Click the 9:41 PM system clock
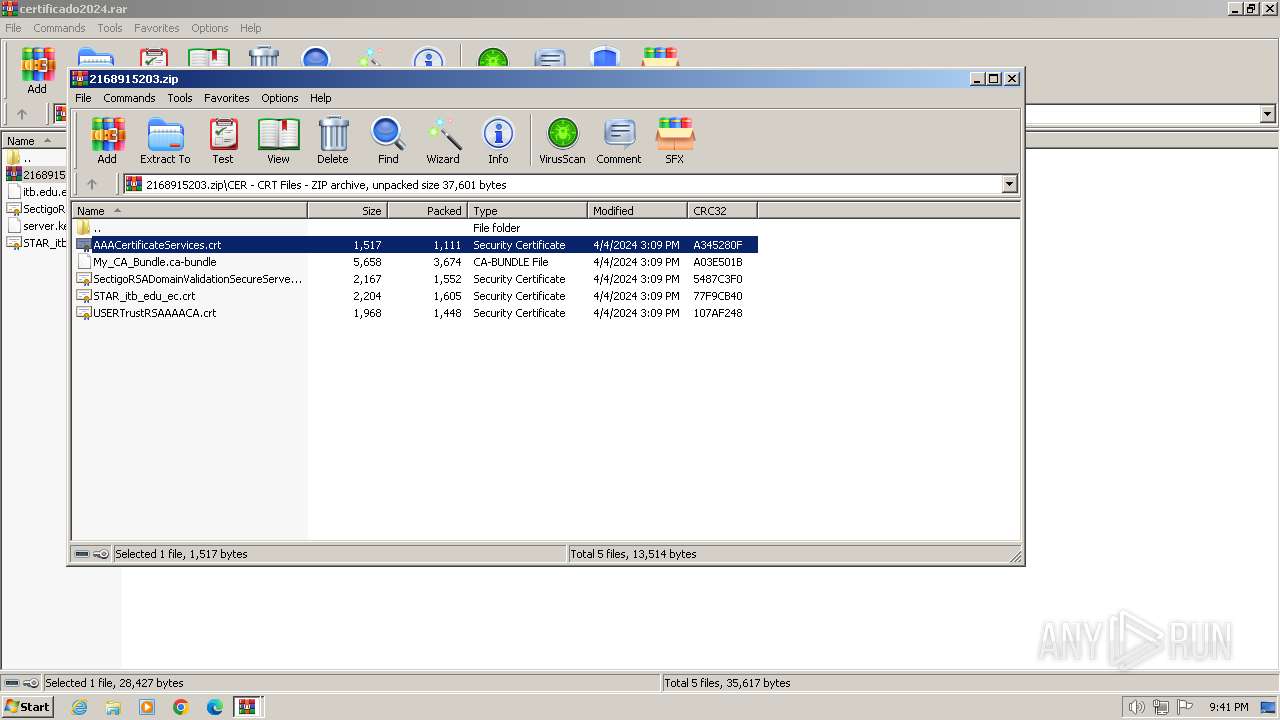 pos(1228,707)
